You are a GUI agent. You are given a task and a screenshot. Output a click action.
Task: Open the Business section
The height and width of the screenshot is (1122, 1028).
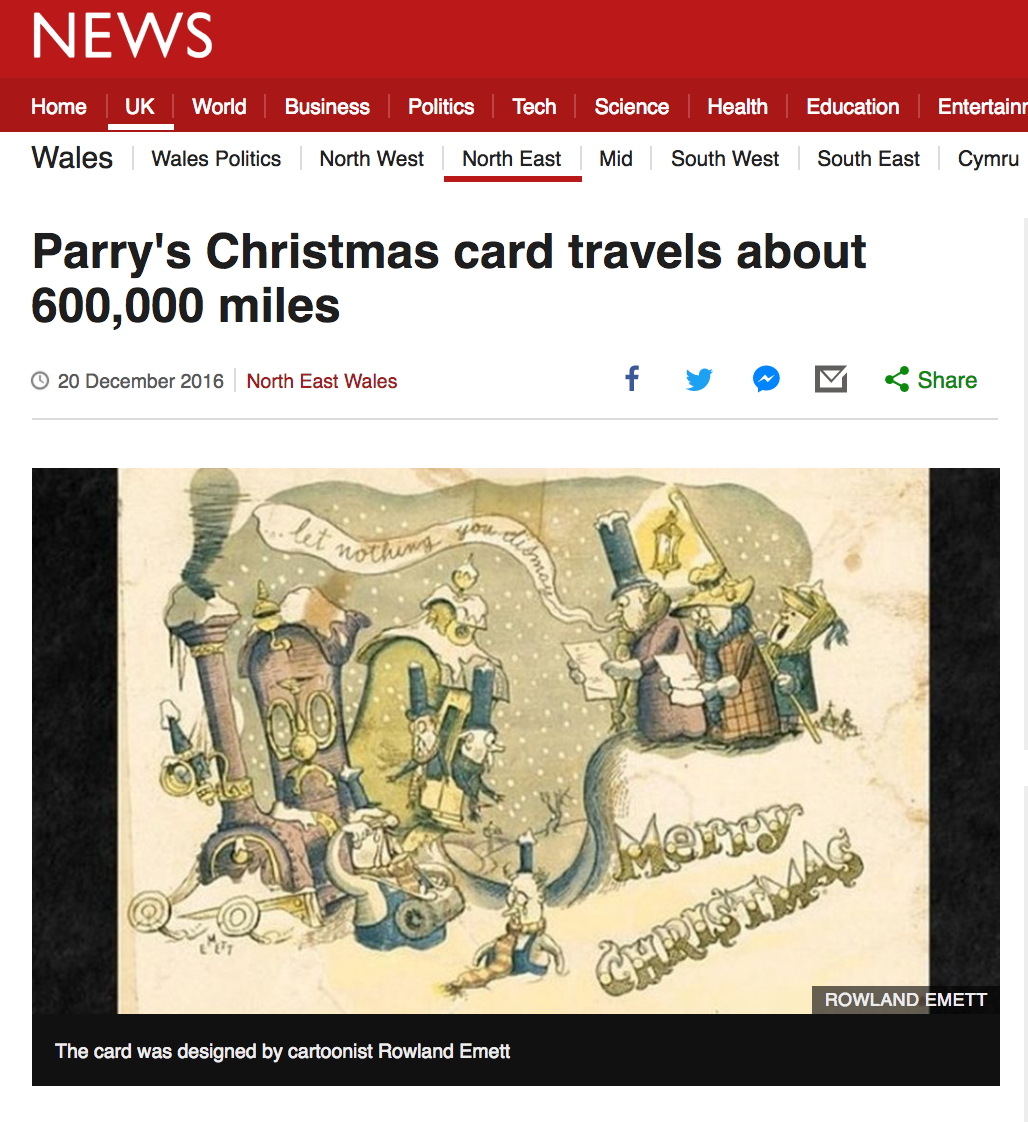pos(327,107)
